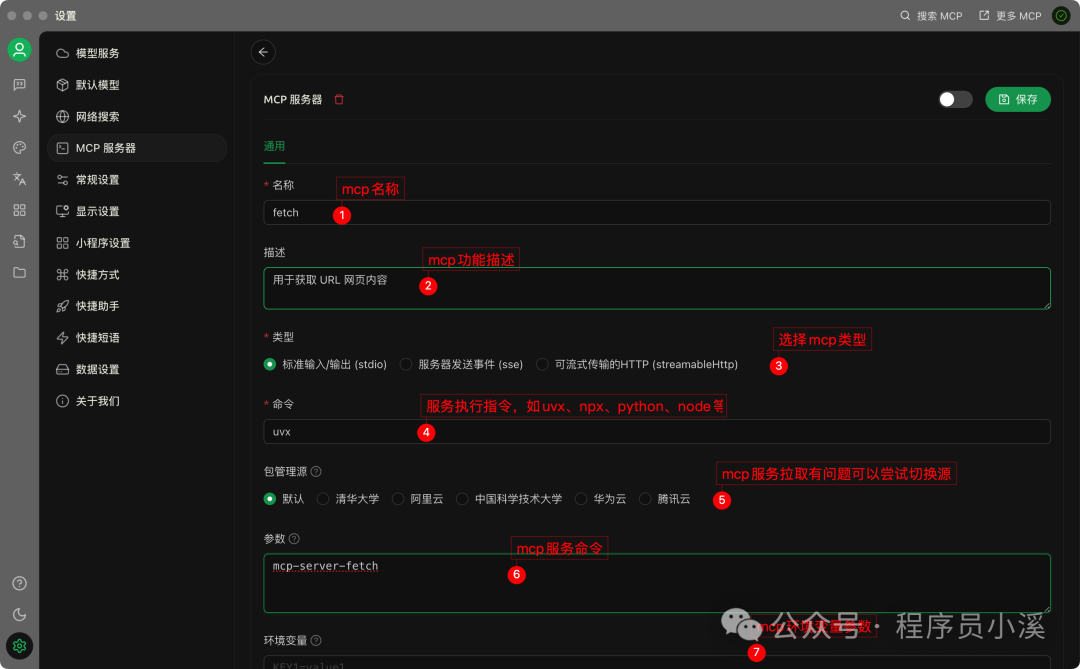1080x669 pixels.
Task: Open the chat assistant sidebar icon
Action: point(19,84)
